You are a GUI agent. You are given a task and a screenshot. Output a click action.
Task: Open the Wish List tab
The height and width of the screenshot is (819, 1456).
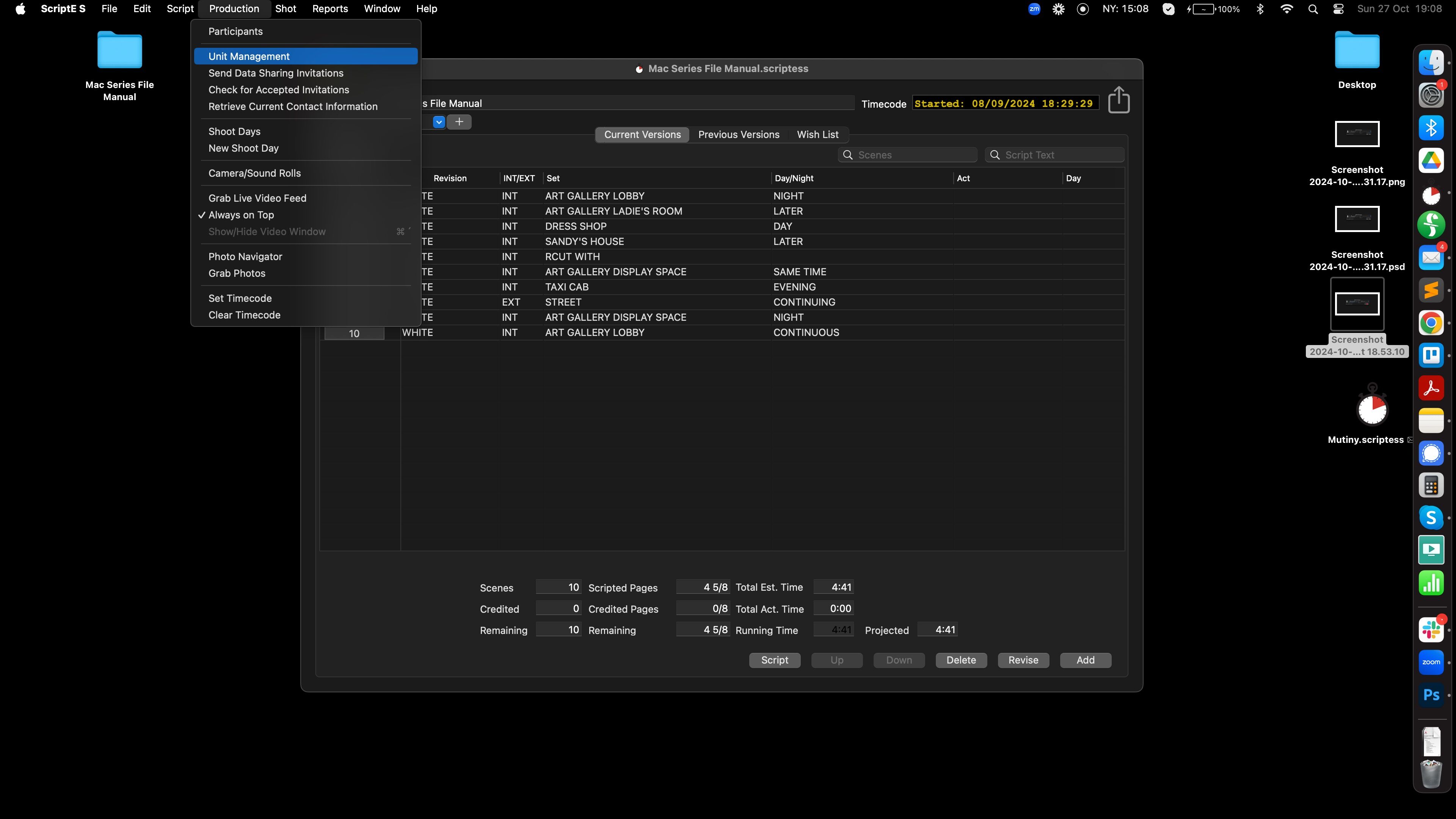(817, 135)
